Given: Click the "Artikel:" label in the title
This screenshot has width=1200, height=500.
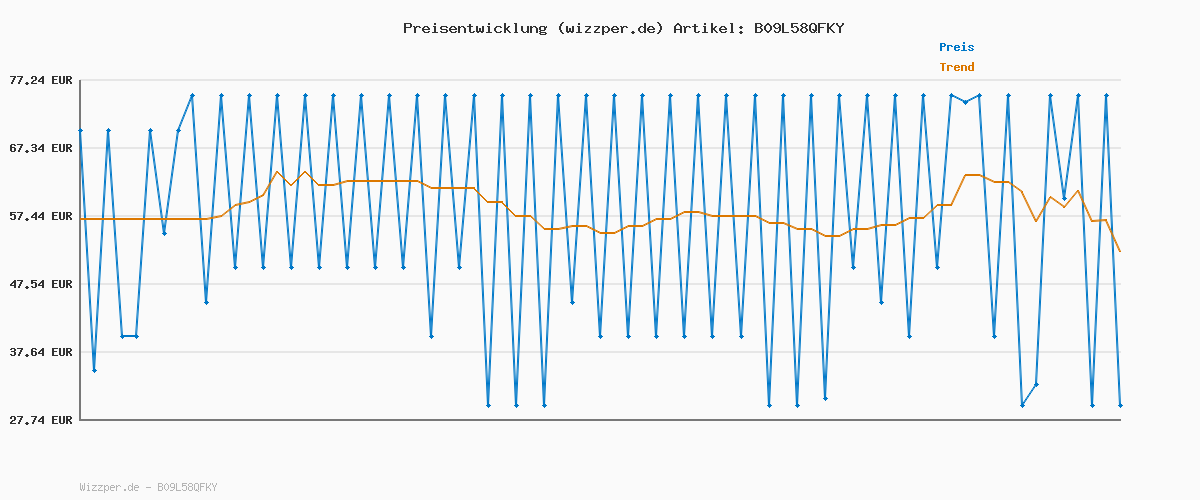Looking at the screenshot, I should [x=709, y=28].
